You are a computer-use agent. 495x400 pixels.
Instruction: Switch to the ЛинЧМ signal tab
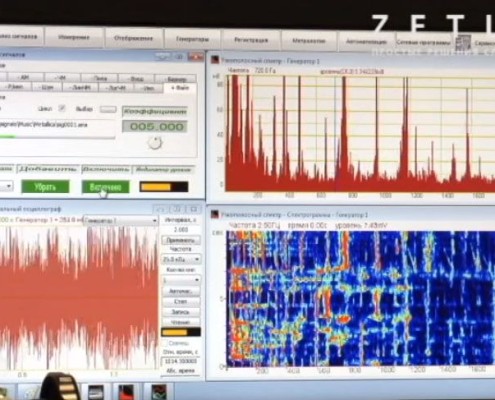point(80,88)
